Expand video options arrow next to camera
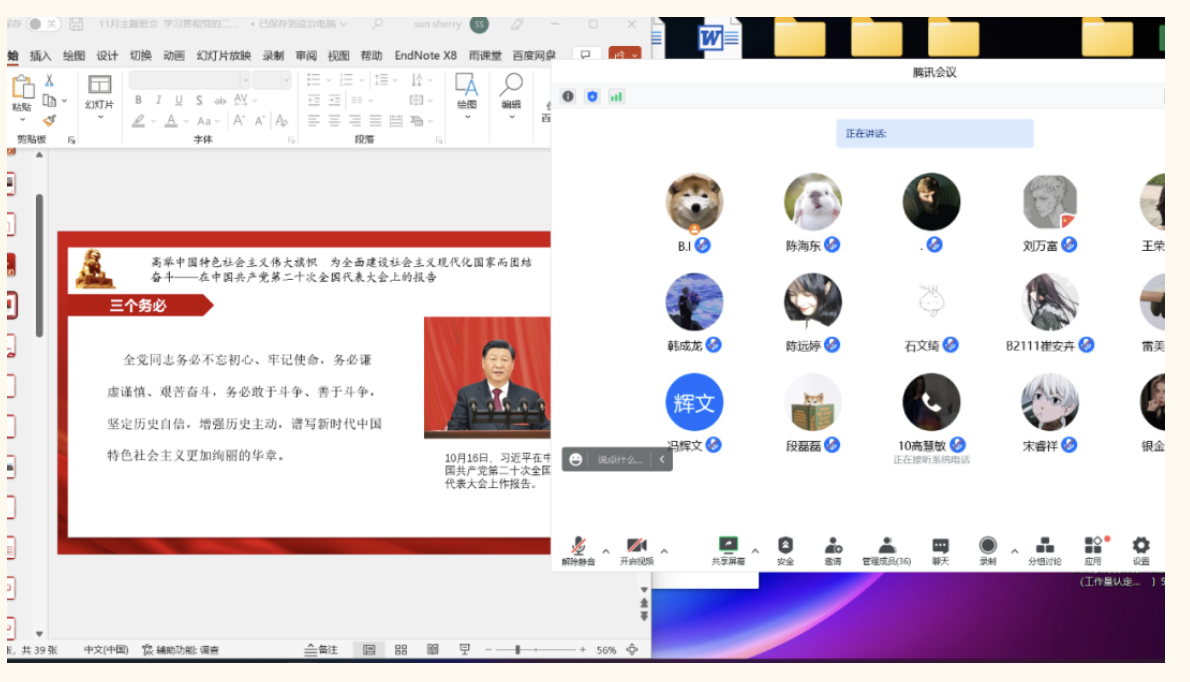1190x682 pixels. coord(664,551)
